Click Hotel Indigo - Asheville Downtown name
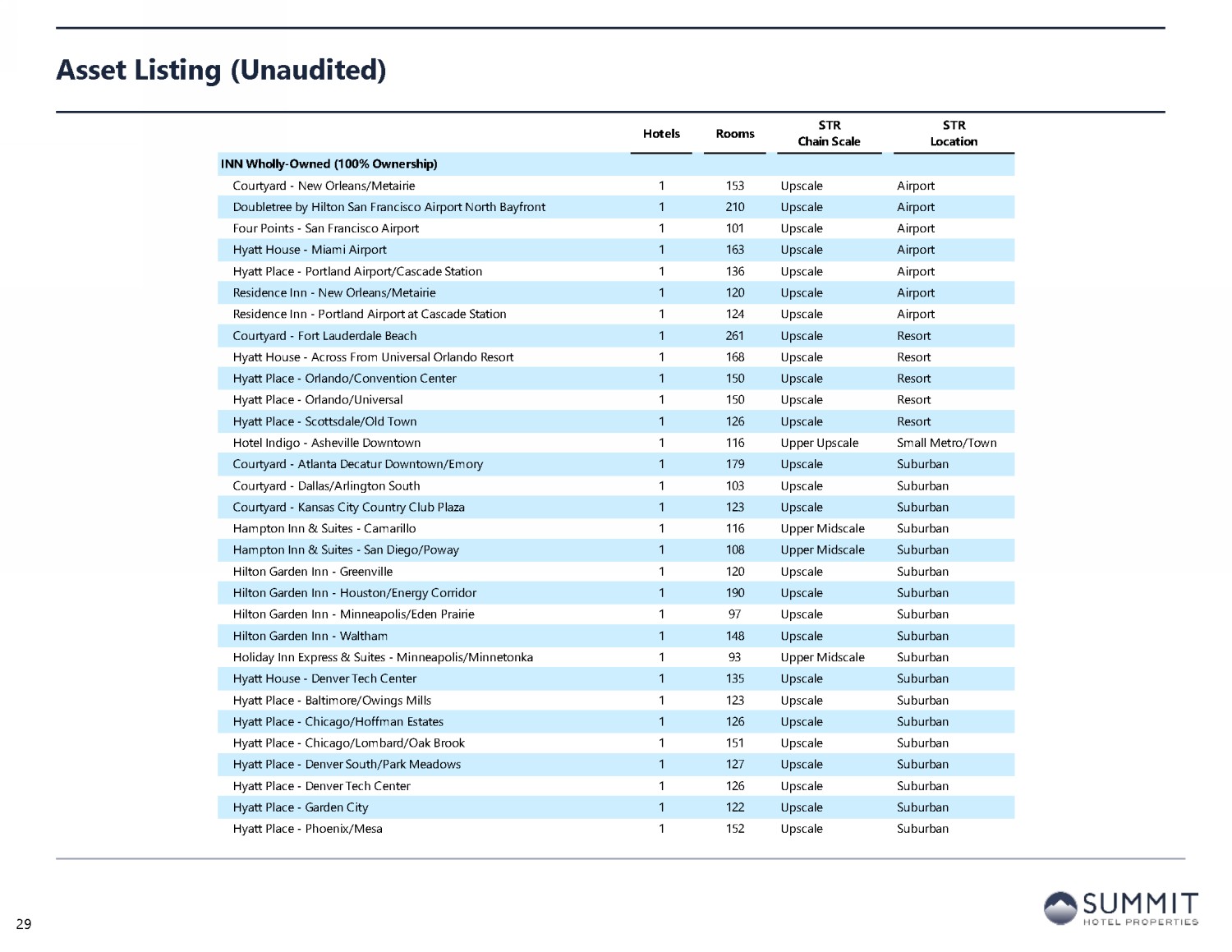Image resolution: width=1232 pixels, height=952 pixels. 326,443
